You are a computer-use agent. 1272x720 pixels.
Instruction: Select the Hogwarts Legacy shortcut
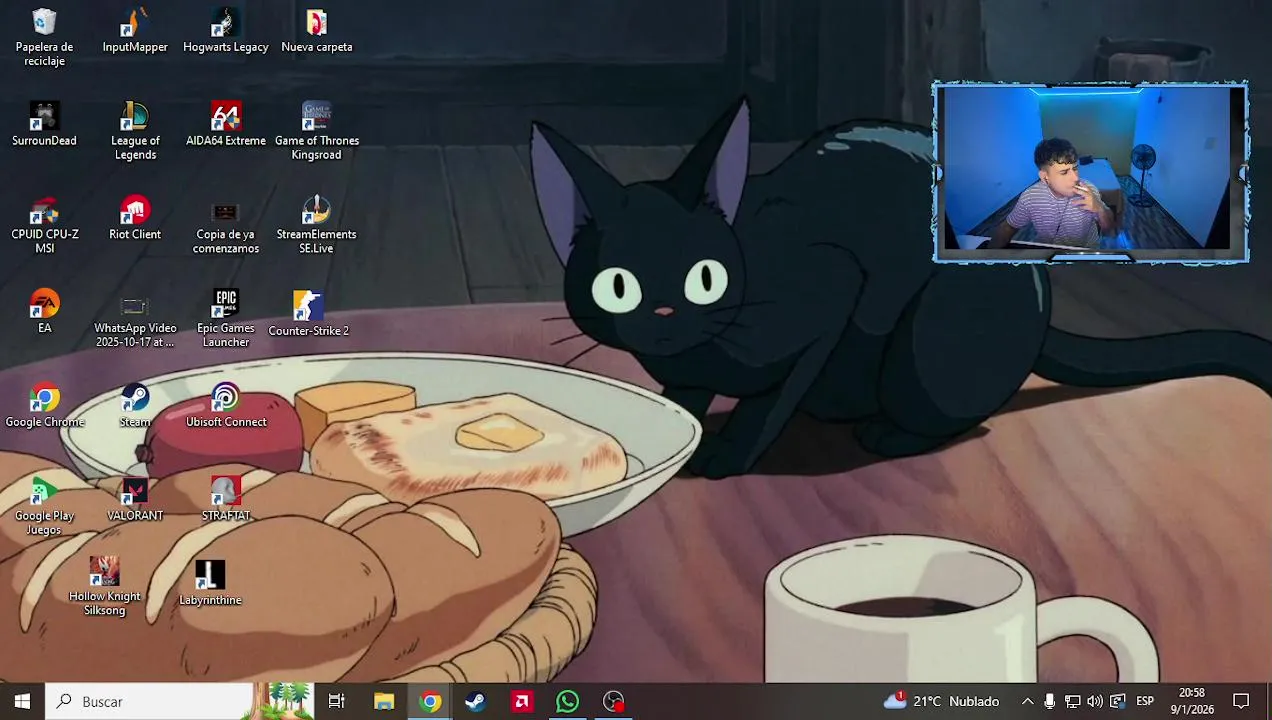pos(226,30)
